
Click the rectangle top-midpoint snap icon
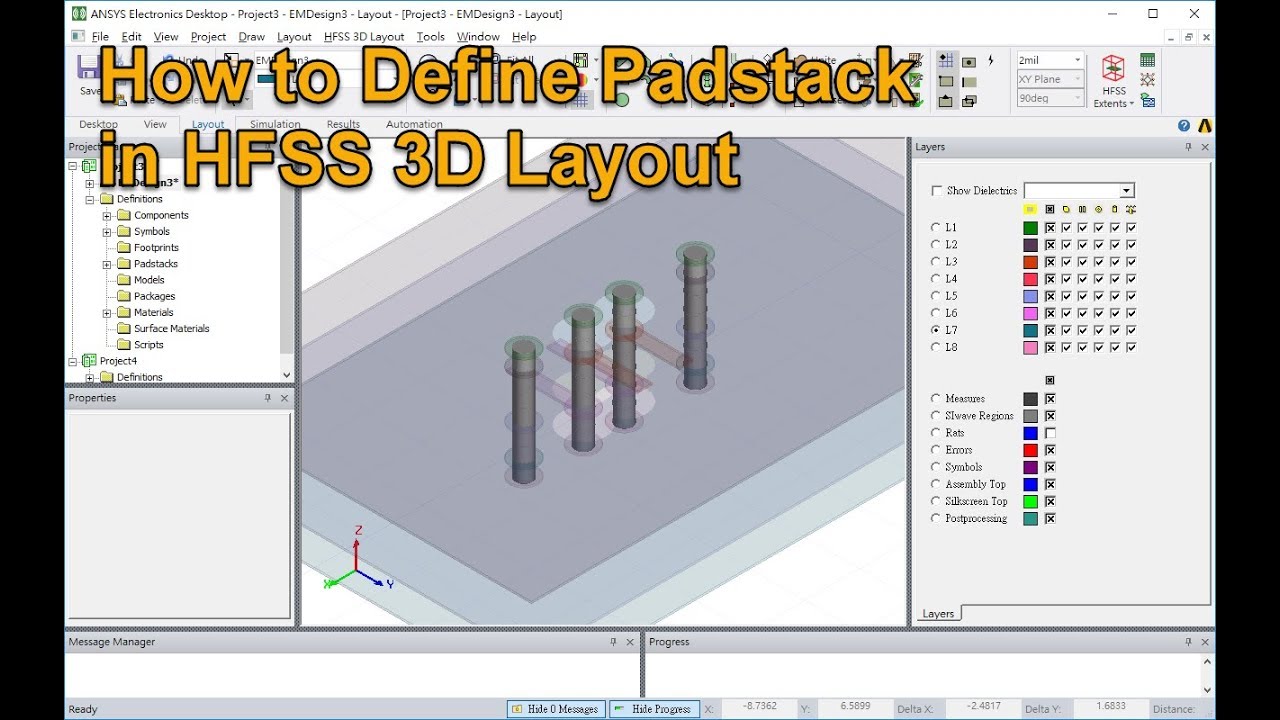coord(945,101)
